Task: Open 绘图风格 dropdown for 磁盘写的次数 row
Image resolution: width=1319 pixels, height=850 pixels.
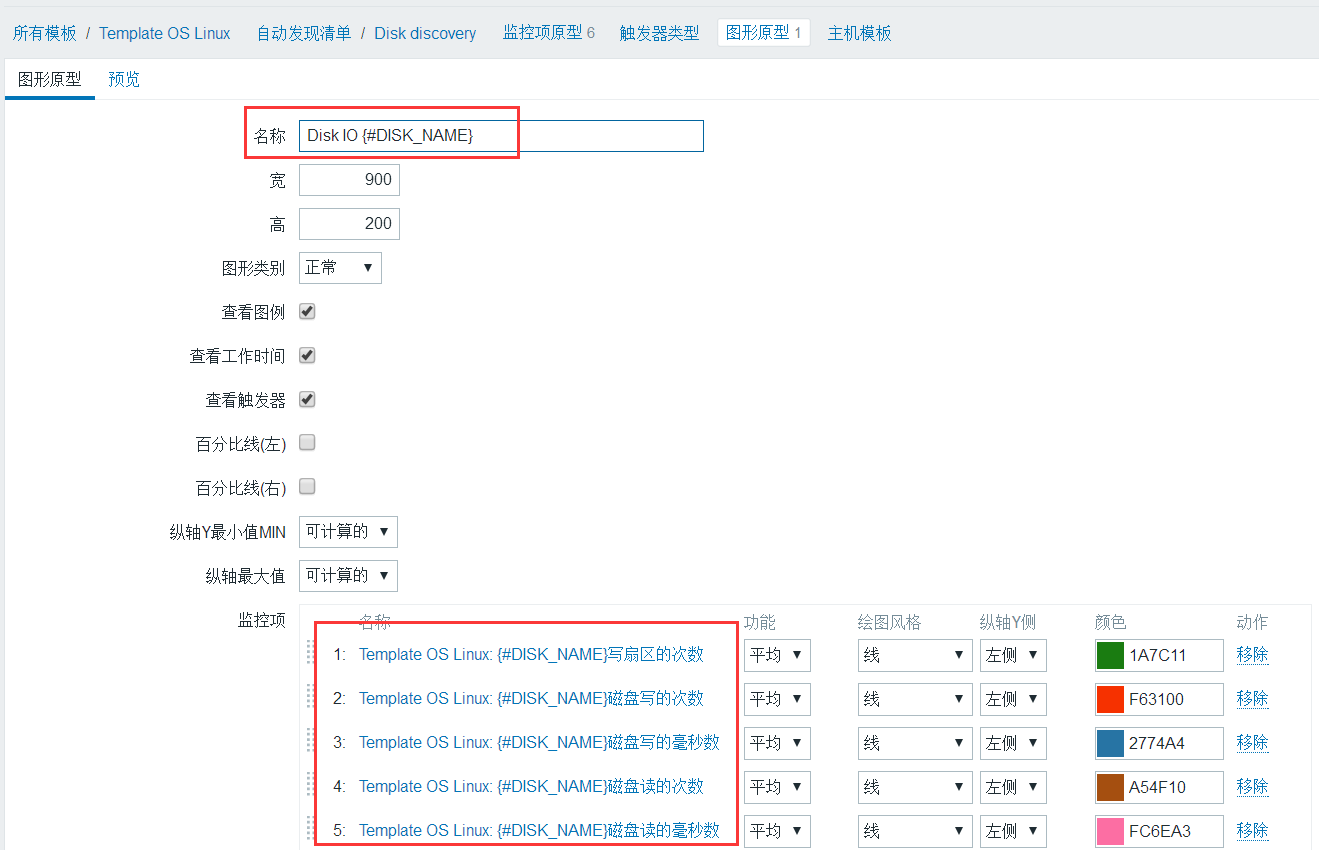Action: pyautogui.click(x=915, y=699)
